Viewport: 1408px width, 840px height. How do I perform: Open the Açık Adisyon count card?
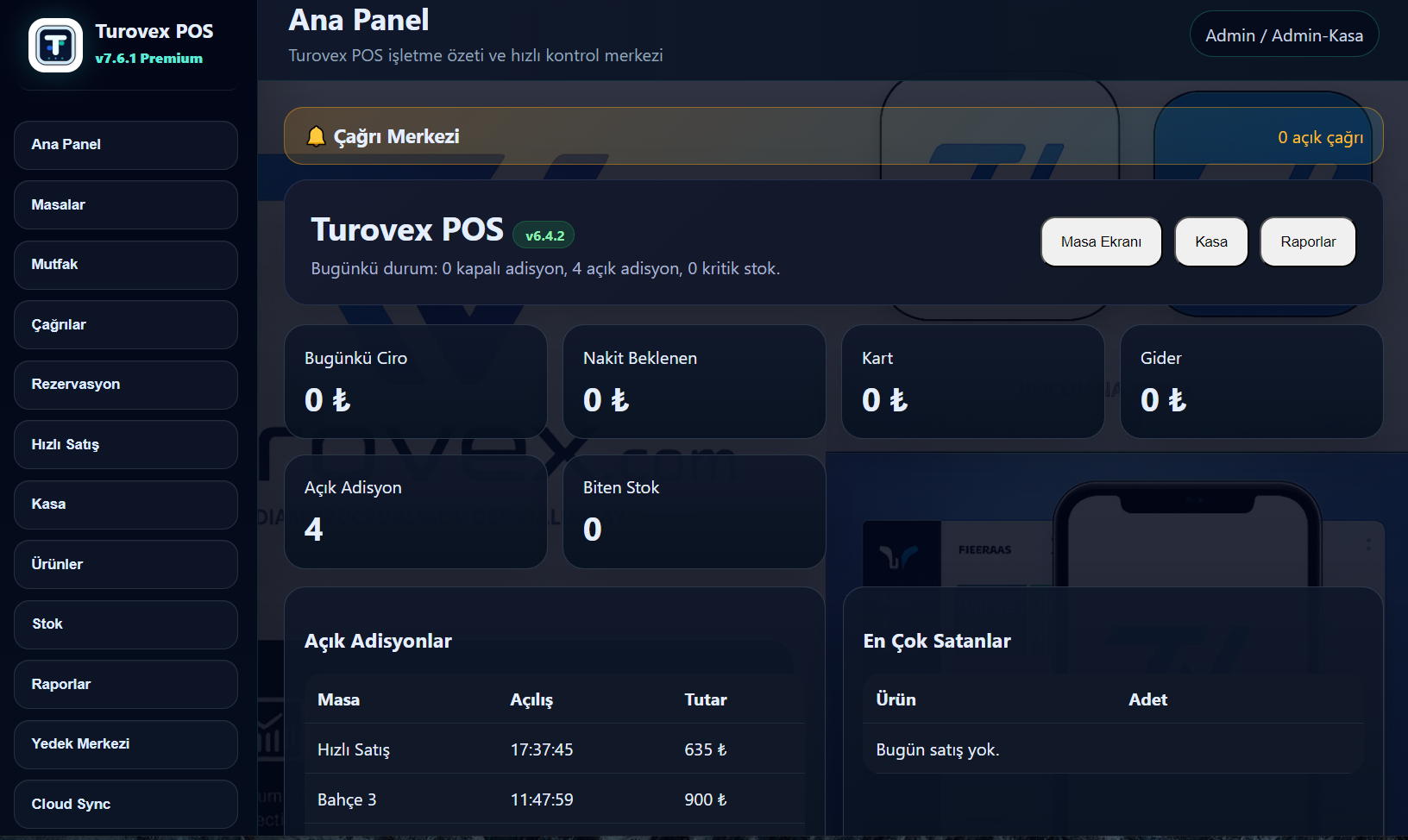point(416,511)
